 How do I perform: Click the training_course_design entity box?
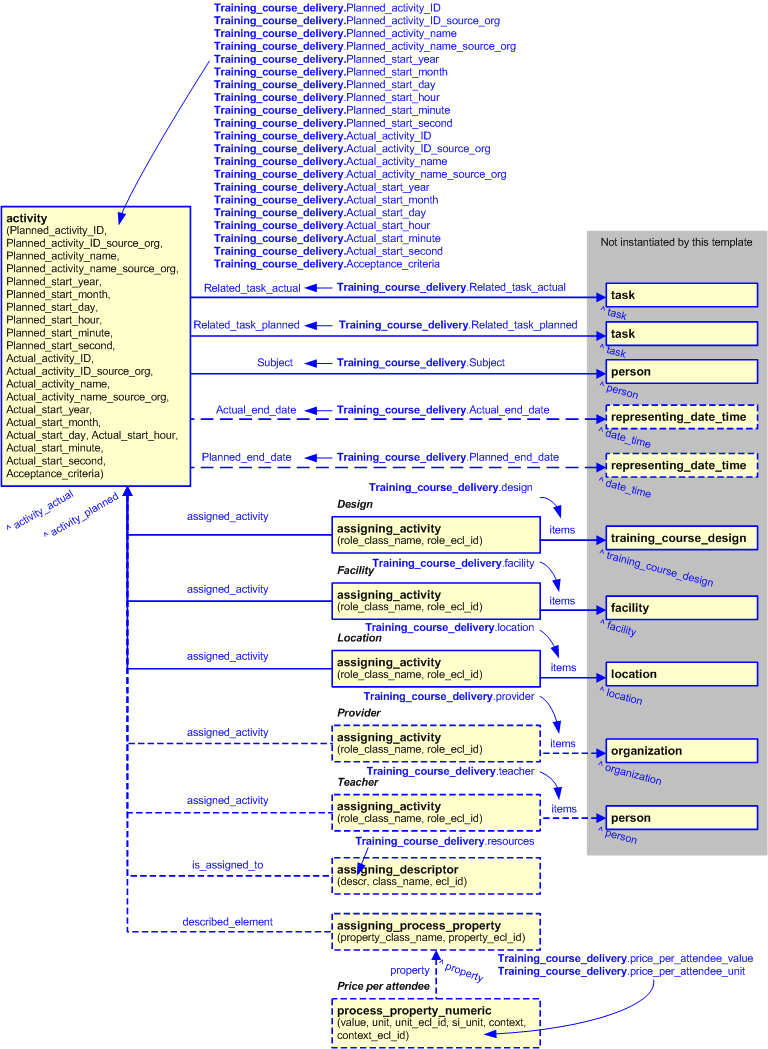(x=682, y=538)
